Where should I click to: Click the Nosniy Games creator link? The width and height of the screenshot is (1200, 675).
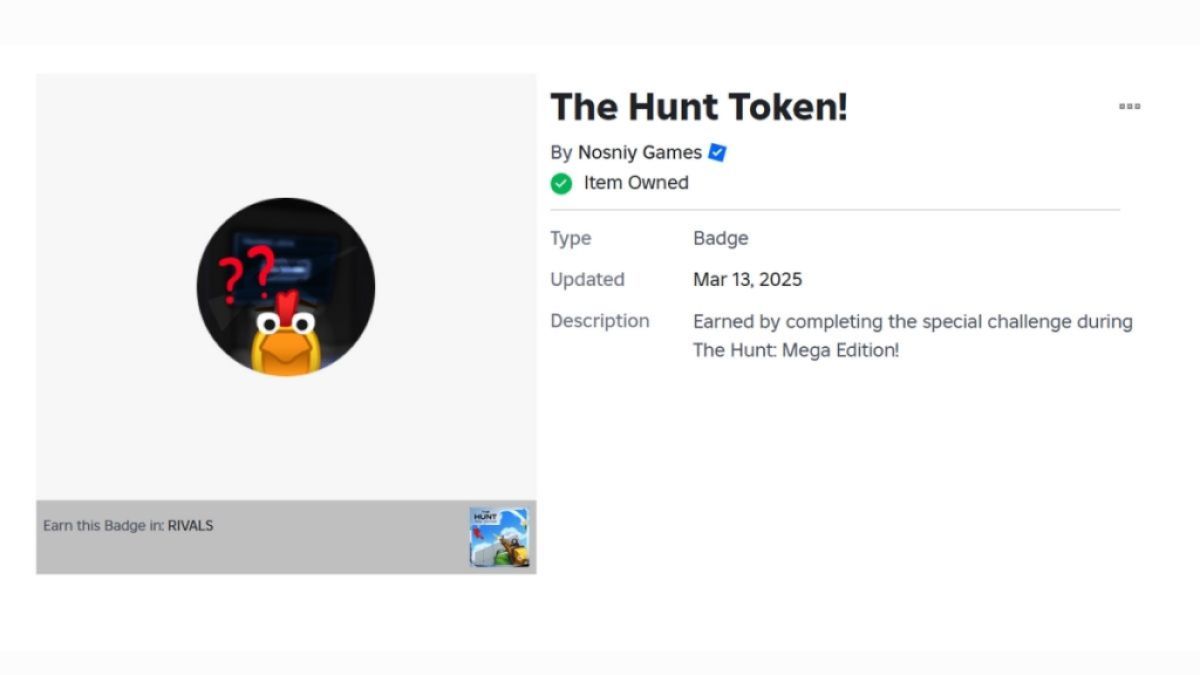coord(639,153)
